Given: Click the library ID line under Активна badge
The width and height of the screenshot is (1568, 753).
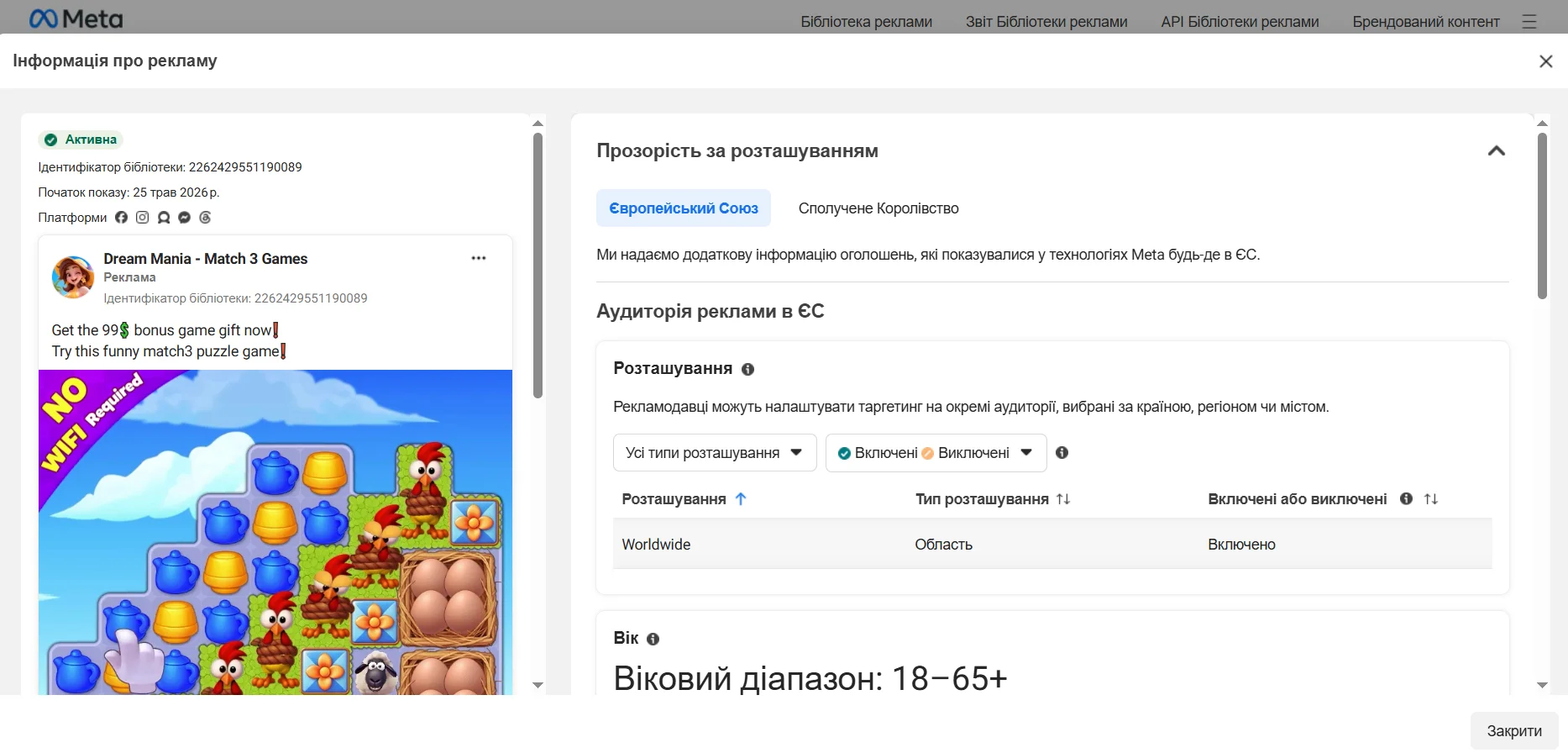Looking at the screenshot, I should pos(170,167).
